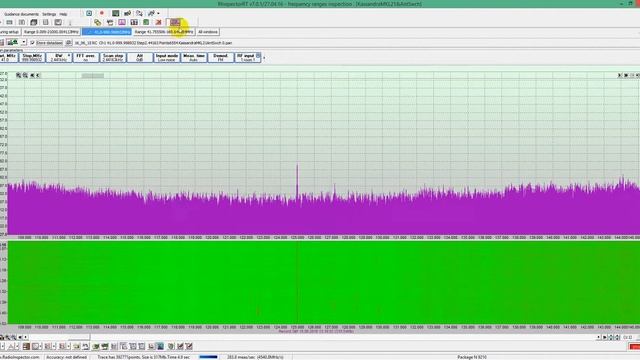640x360 pixels.
Task: Expand parameters with small arrow after RF input
Action: click(264, 58)
